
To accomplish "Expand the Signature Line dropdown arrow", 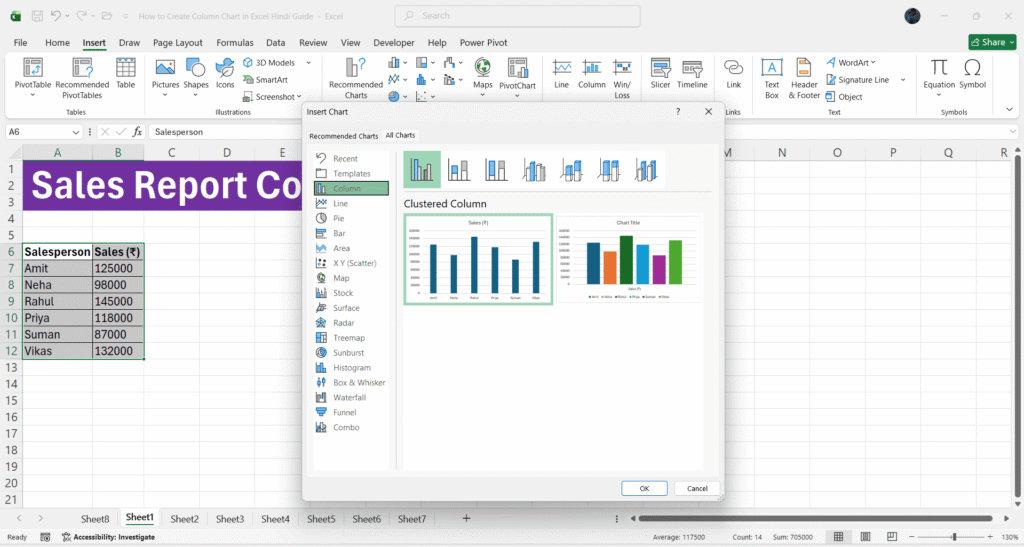I will (x=903, y=80).
